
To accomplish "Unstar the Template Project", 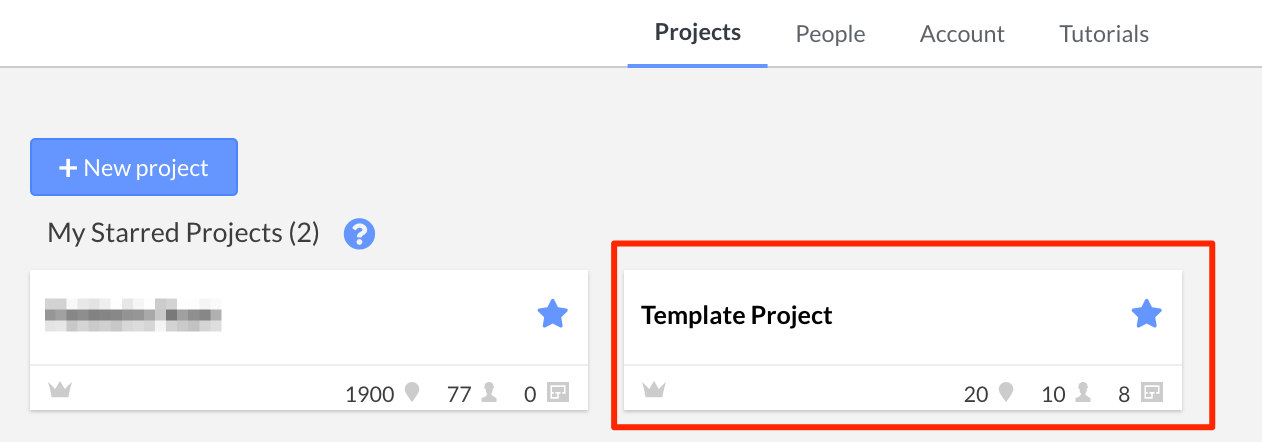I will [x=1146, y=316].
